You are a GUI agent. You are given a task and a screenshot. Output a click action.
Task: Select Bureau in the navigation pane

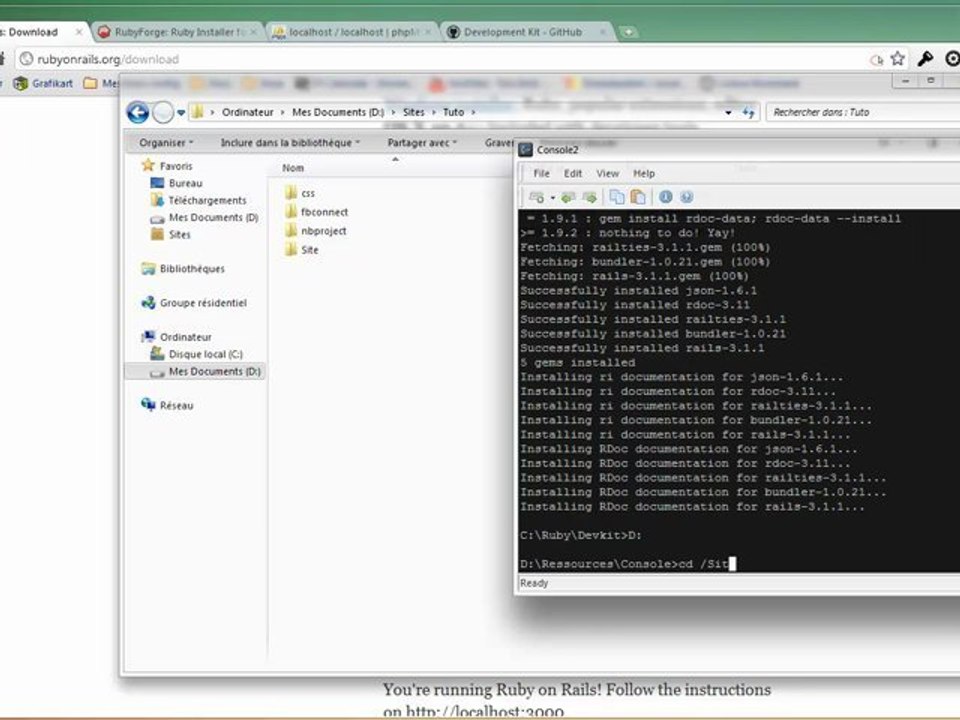click(176, 183)
